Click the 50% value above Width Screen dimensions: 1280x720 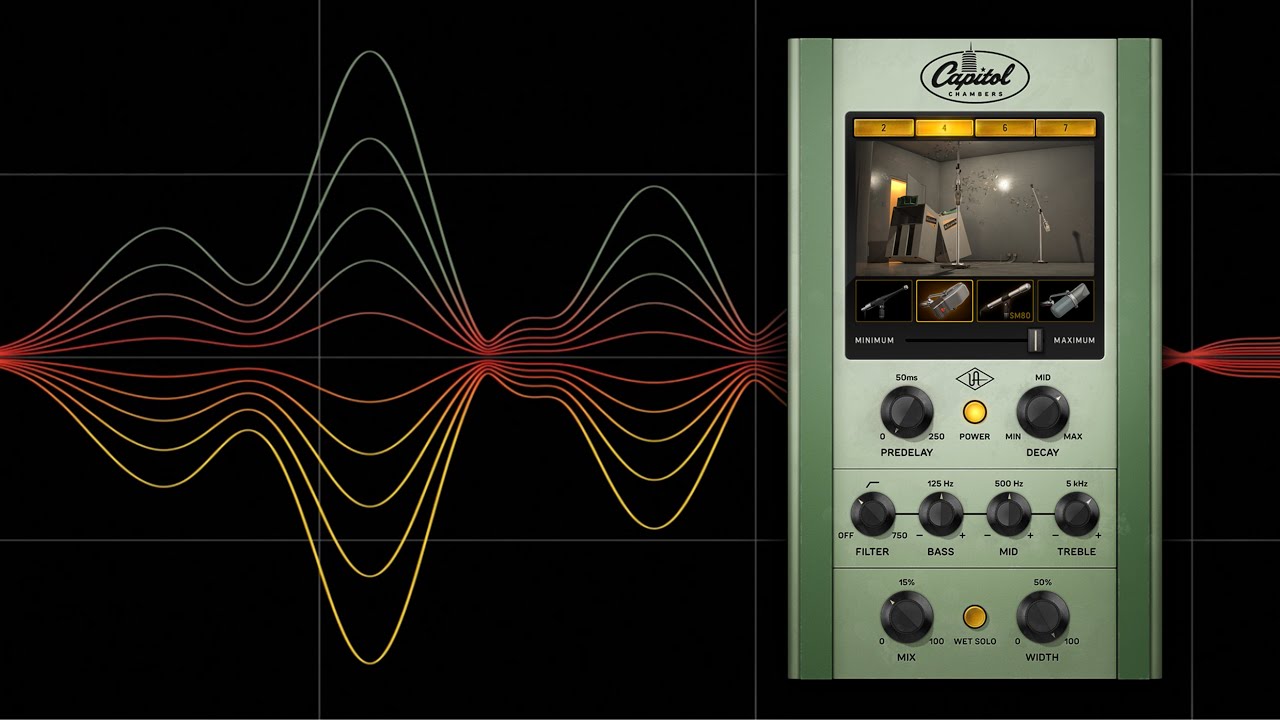pyautogui.click(x=1043, y=582)
